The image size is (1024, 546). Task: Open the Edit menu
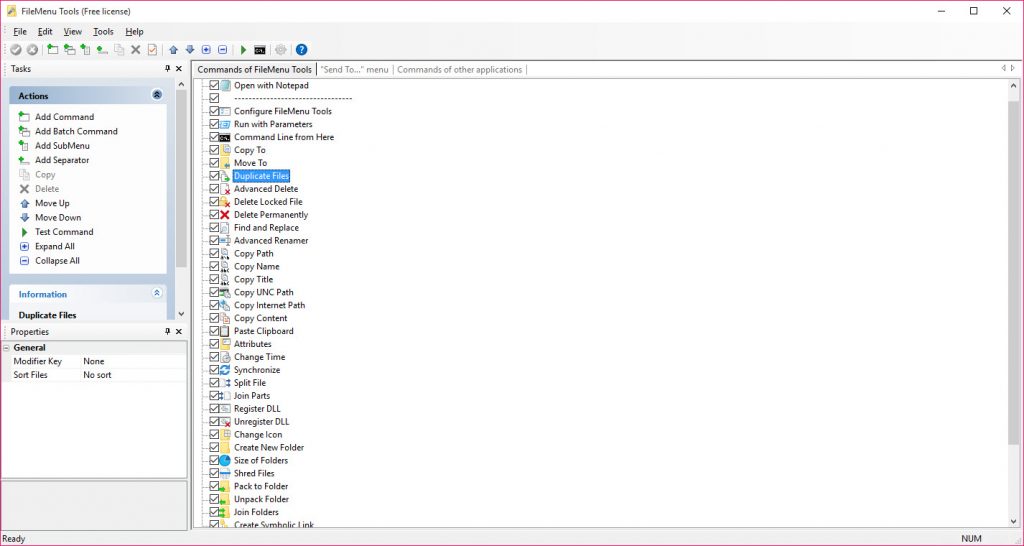(x=45, y=31)
